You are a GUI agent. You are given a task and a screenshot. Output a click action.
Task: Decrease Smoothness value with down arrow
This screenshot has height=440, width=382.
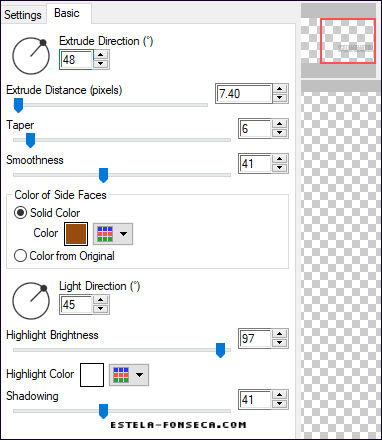(279, 168)
